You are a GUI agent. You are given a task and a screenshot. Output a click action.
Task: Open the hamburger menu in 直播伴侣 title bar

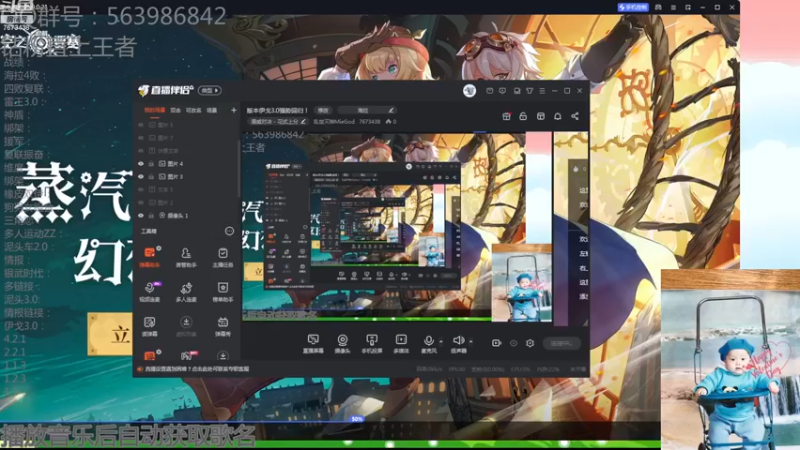point(542,91)
